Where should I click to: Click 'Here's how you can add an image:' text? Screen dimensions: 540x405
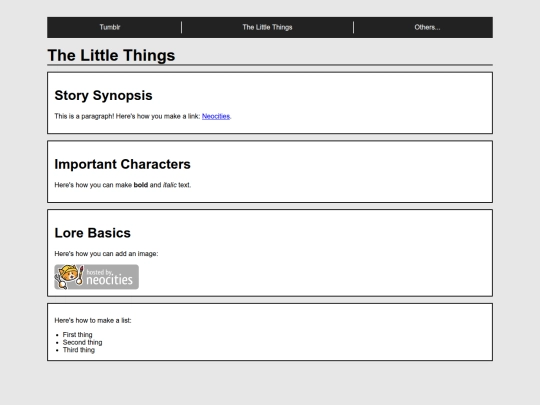click(106, 254)
